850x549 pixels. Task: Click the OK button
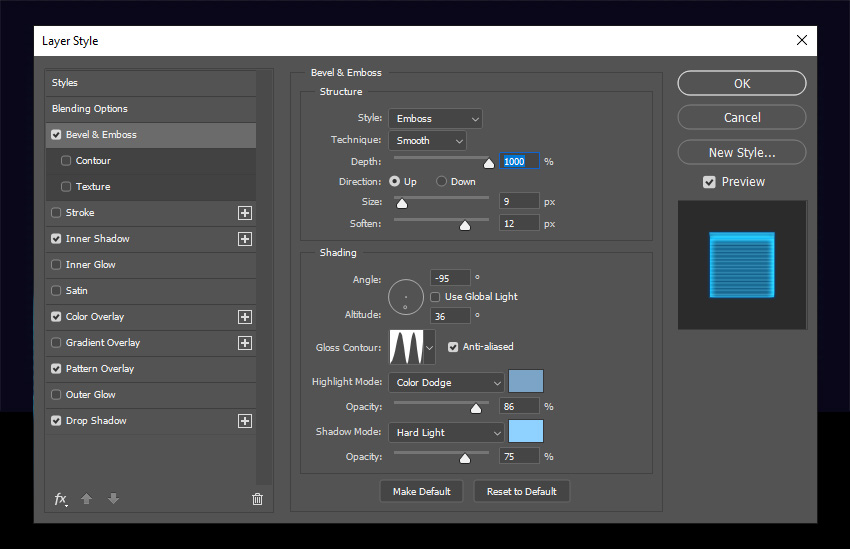point(742,83)
